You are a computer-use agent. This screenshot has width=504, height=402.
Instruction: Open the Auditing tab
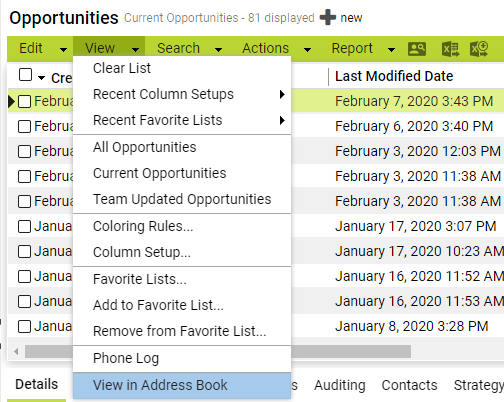(340, 385)
